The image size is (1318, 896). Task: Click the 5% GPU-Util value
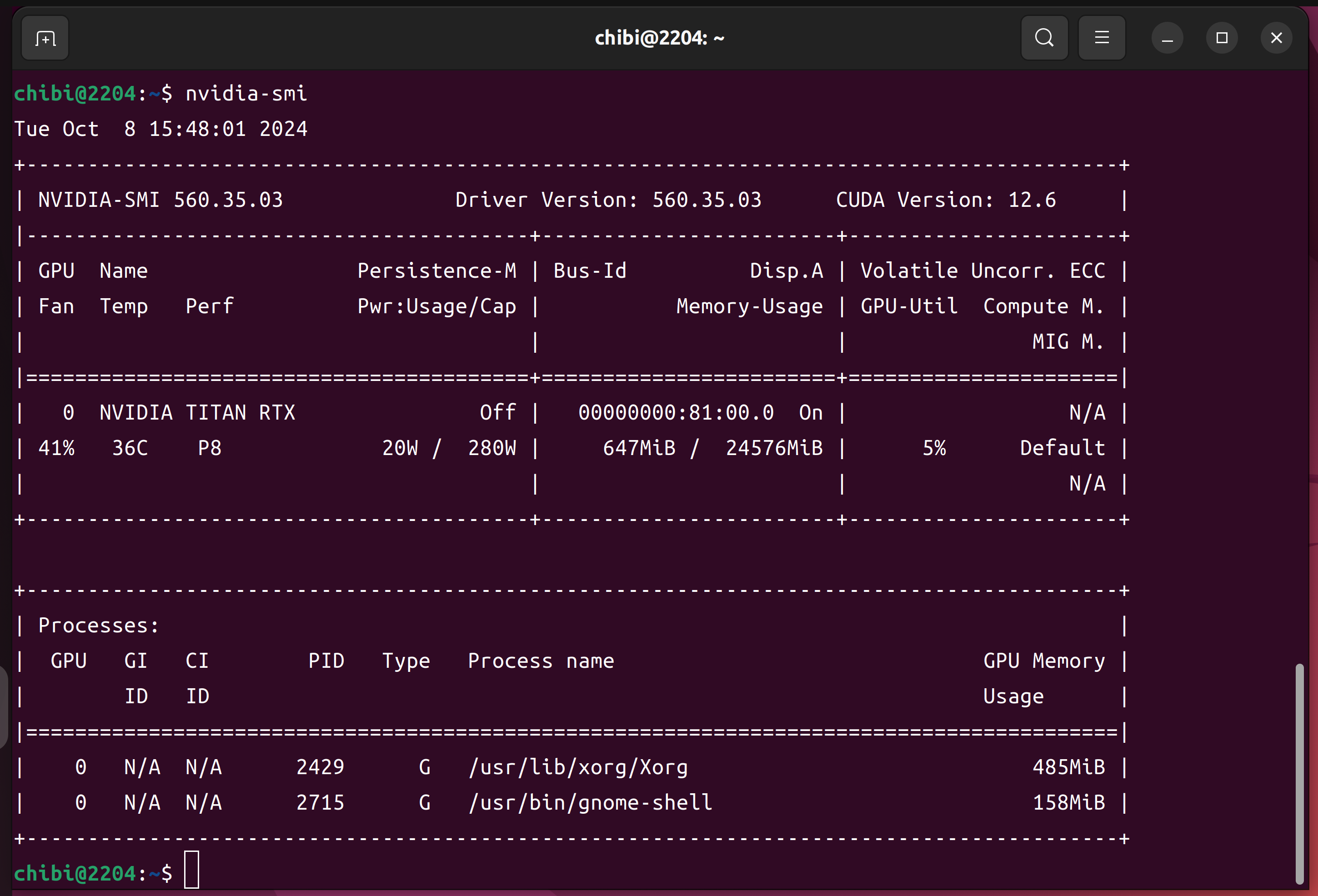pos(934,449)
